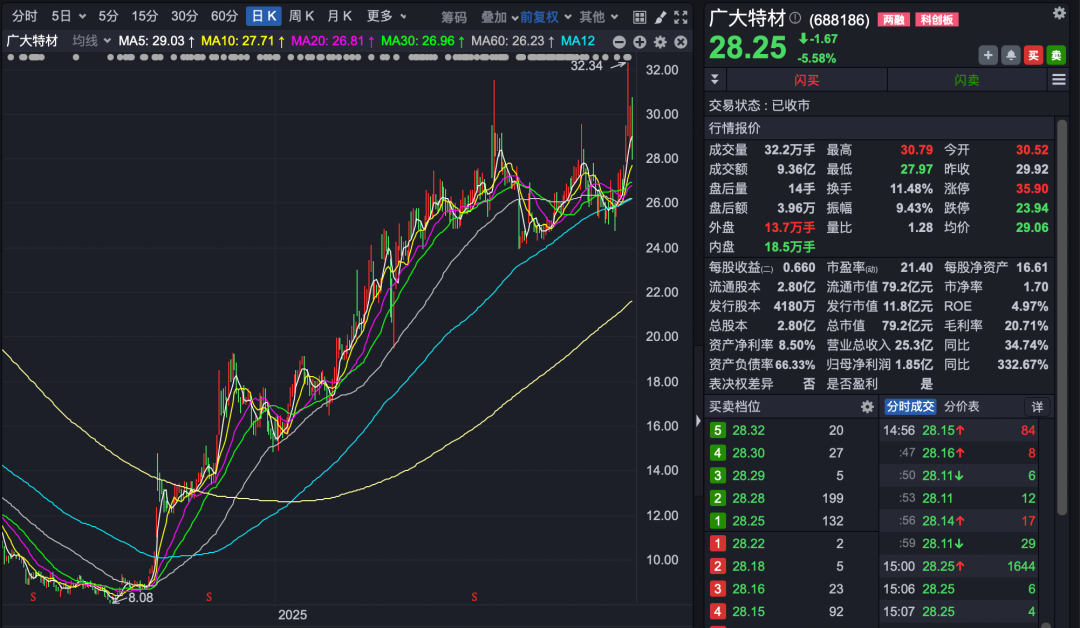The image size is (1080, 628).
Task: Click first S marker on chart bottom
Action: [x=32, y=597]
